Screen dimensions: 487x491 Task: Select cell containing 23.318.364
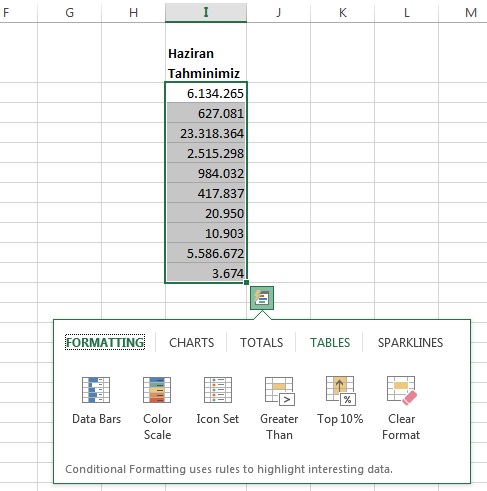(206, 133)
